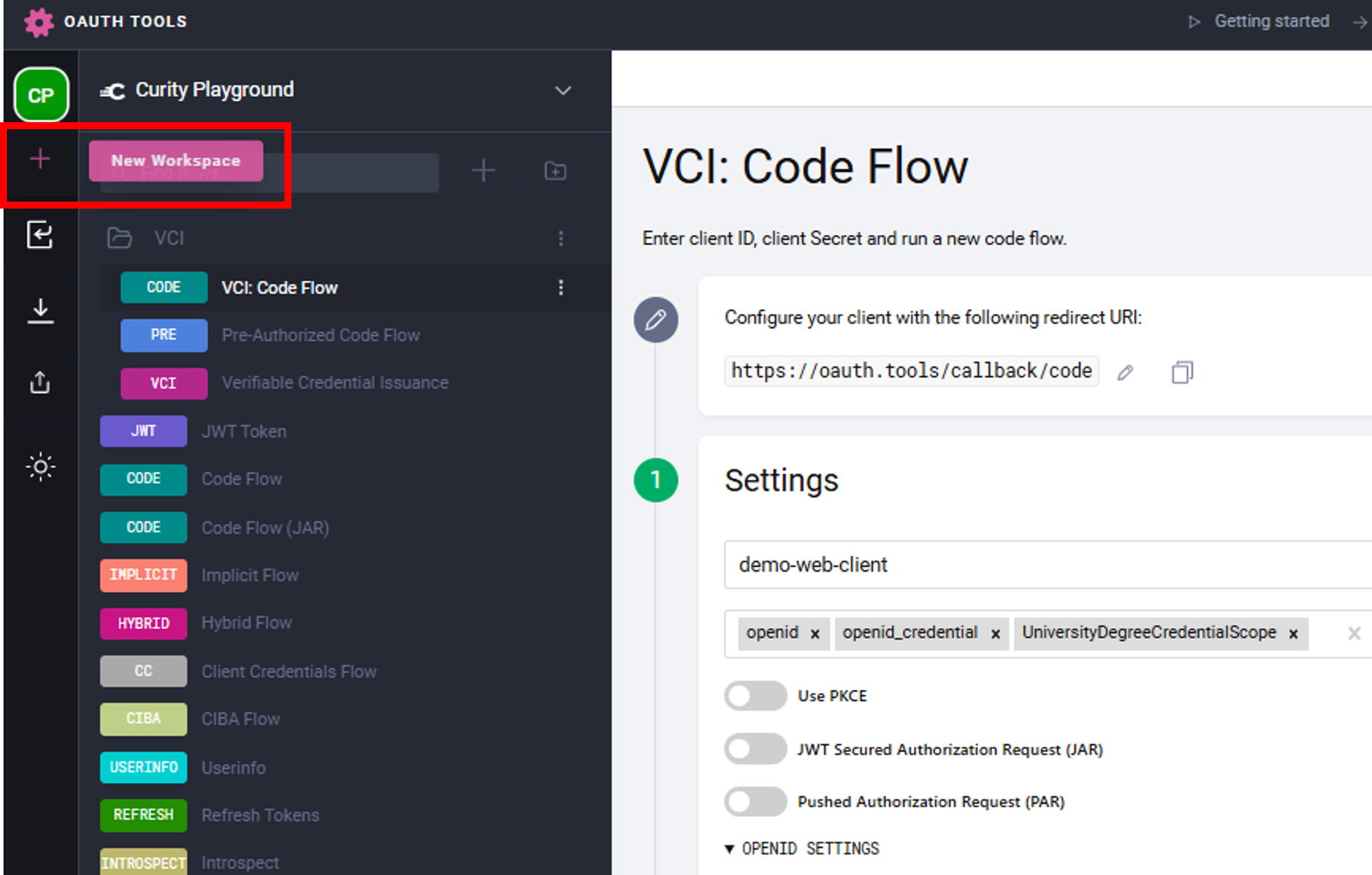This screenshot has width=1372, height=875.
Task: Click the New Workspace tooltip label
Action: pos(176,161)
